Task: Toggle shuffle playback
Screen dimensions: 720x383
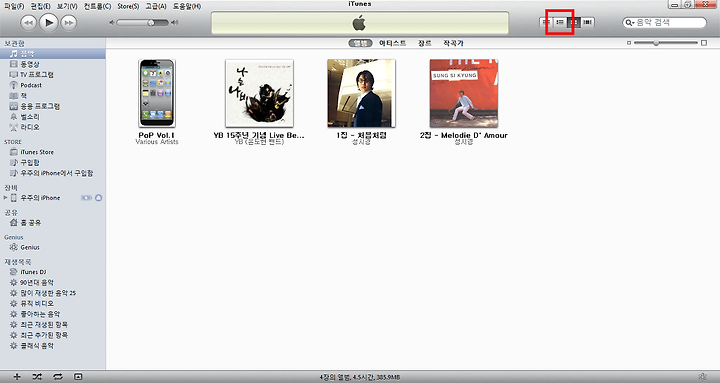Action: tap(37, 377)
